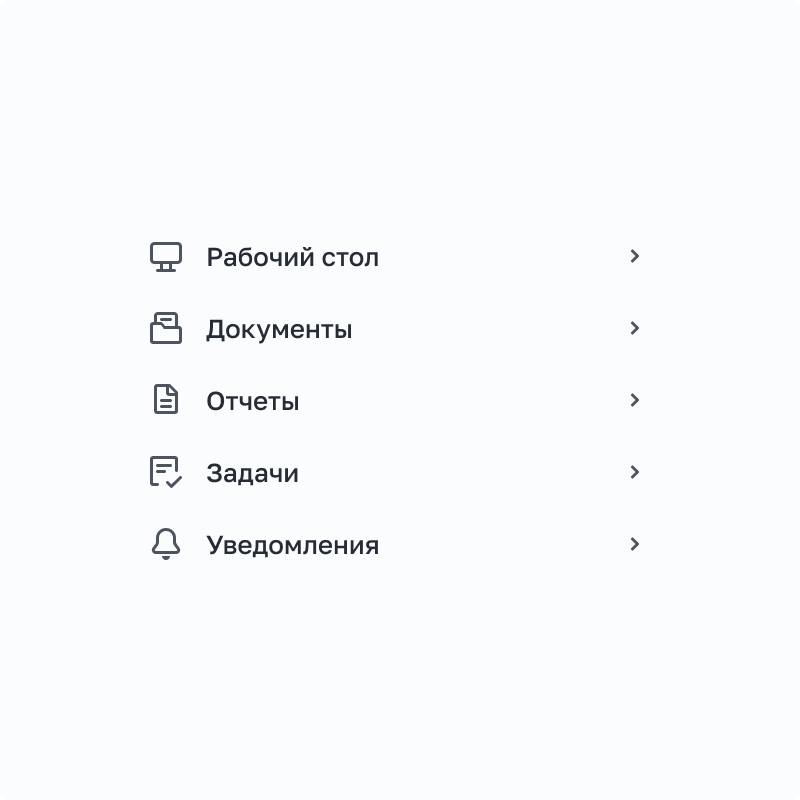Select the Отчеты text label
The height and width of the screenshot is (800, 800).
(x=252, y=401)
